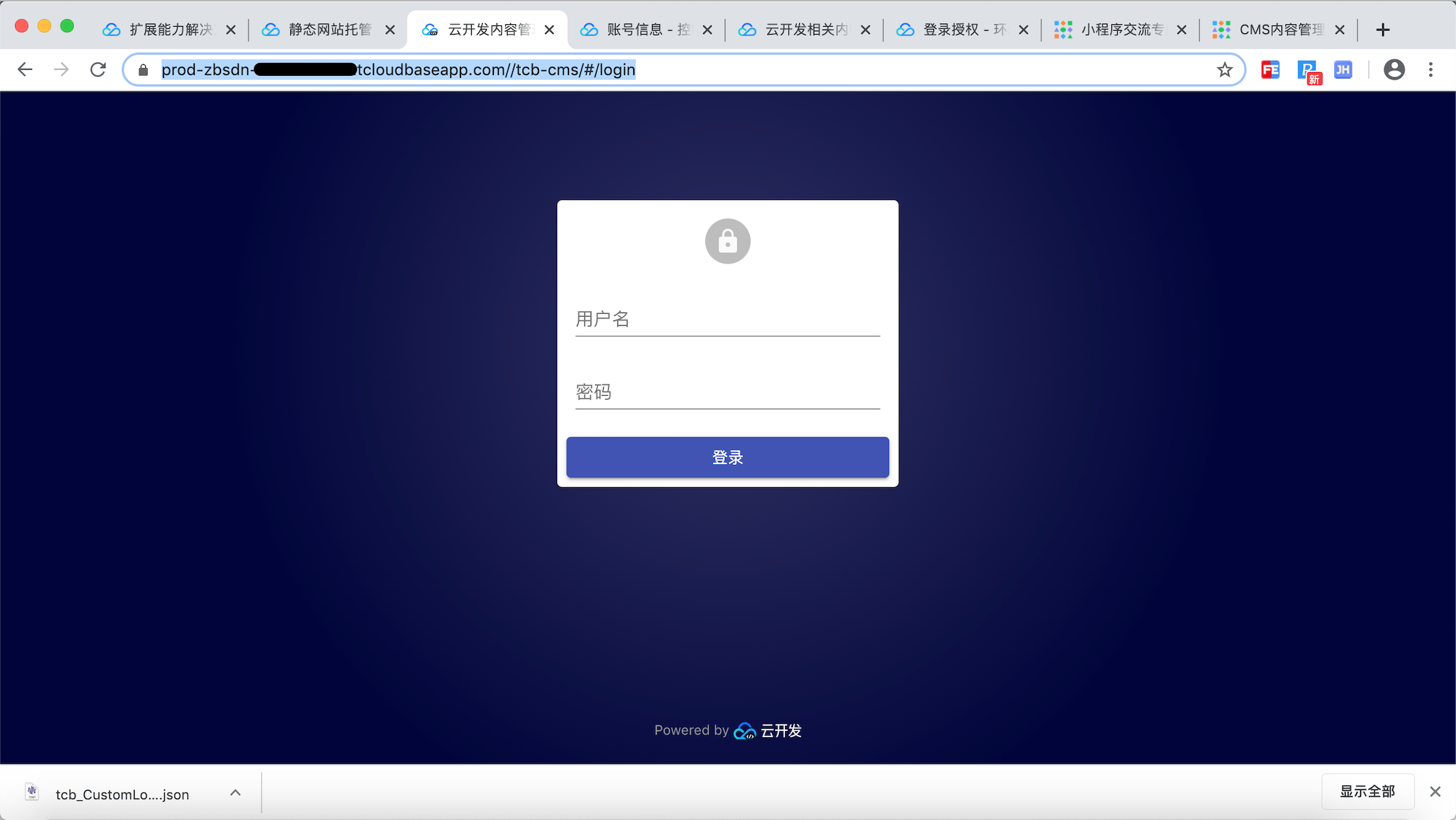
Task: Click the site lock icon in address bar
Action: (x=143, y=69)
